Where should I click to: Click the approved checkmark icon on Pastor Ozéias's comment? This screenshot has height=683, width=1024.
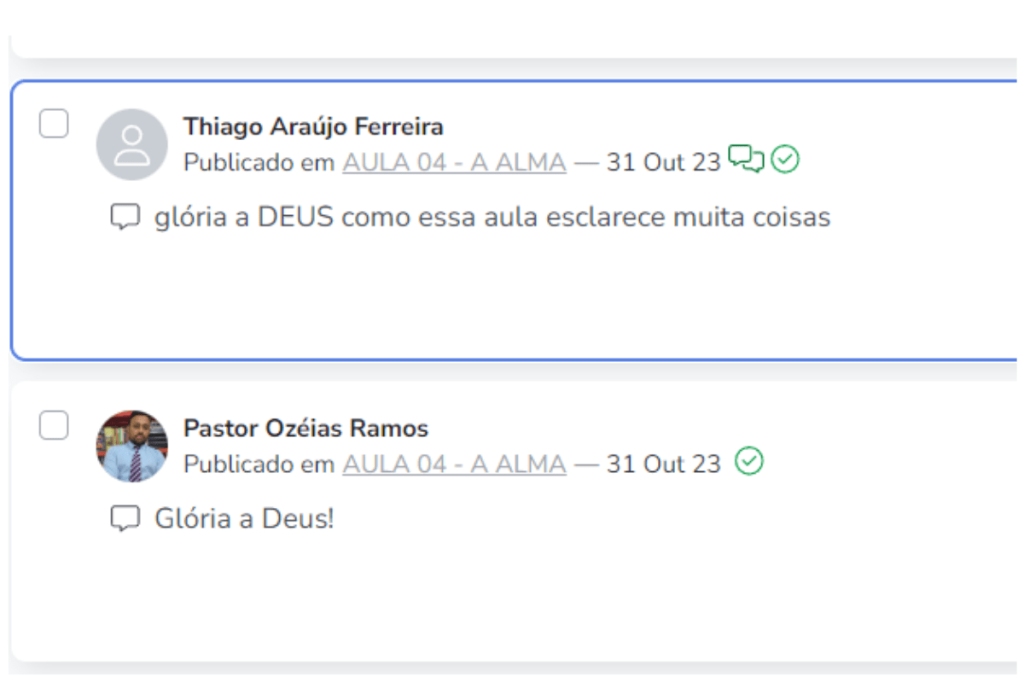749,461
